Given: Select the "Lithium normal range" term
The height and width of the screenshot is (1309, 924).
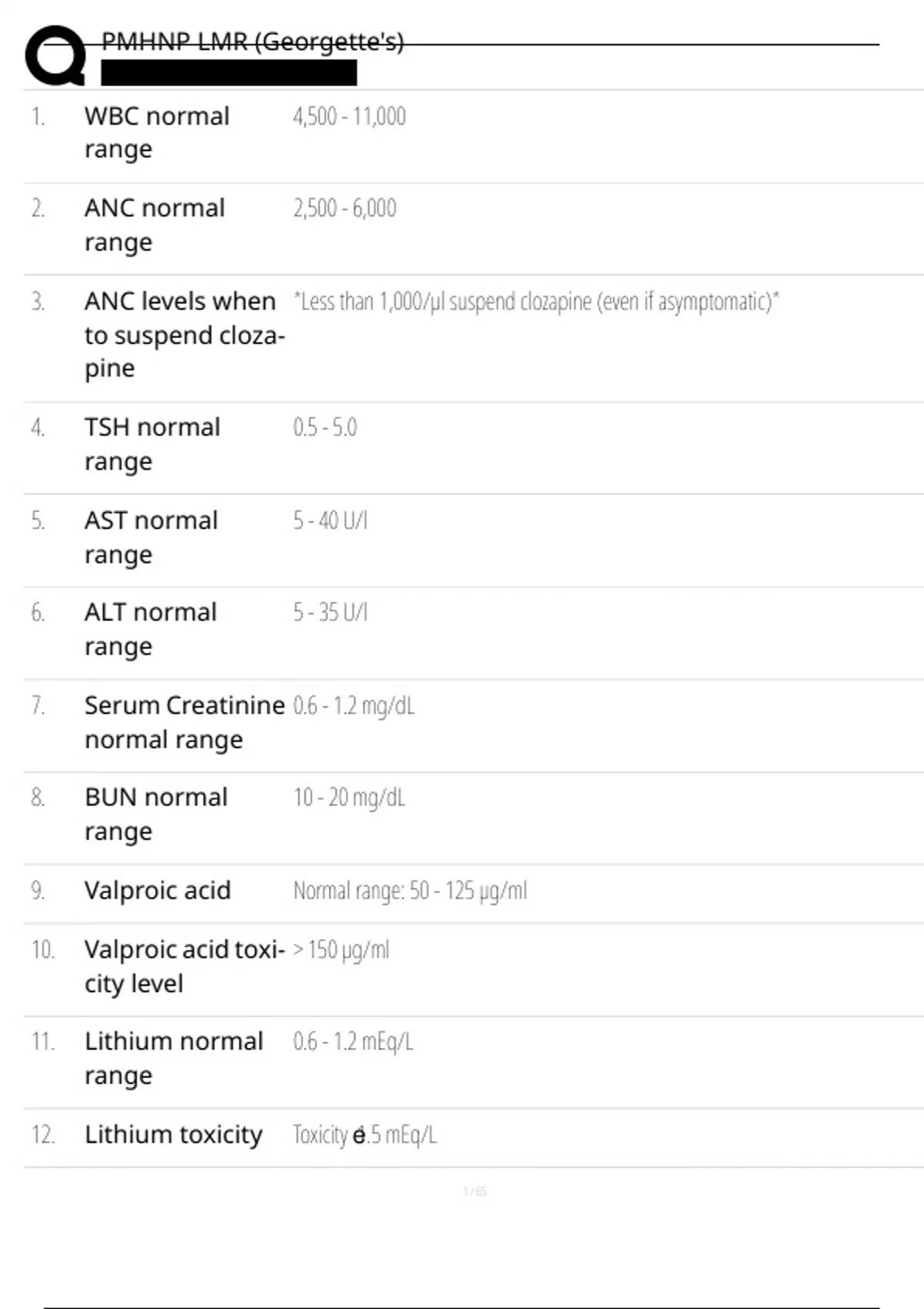Looking at the screenshot, I should point(174,1058).
